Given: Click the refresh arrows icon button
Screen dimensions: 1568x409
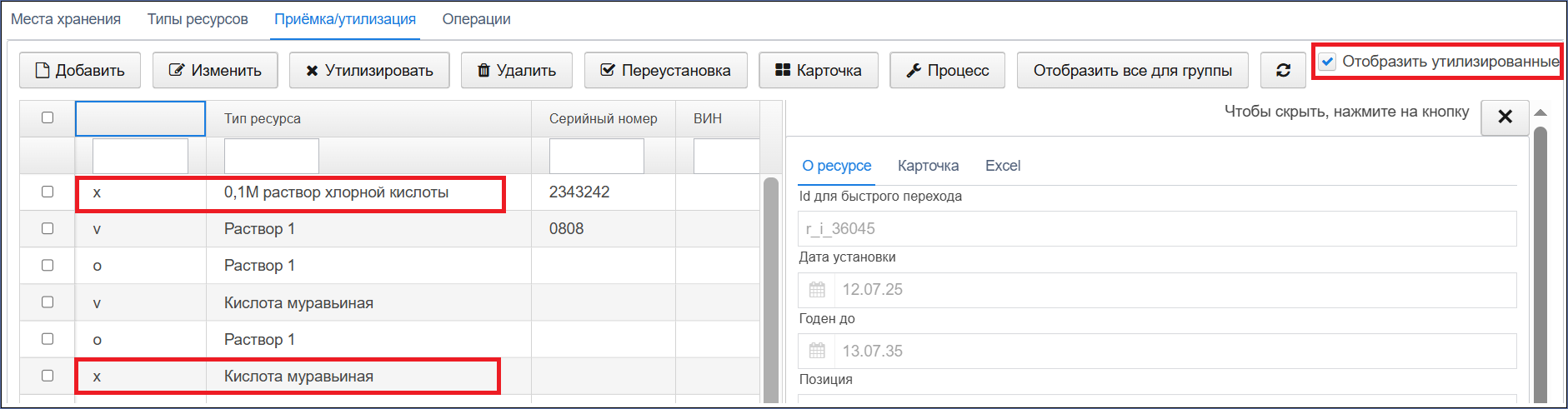Looking at the screenshot, I should [x=1284, y=70].
